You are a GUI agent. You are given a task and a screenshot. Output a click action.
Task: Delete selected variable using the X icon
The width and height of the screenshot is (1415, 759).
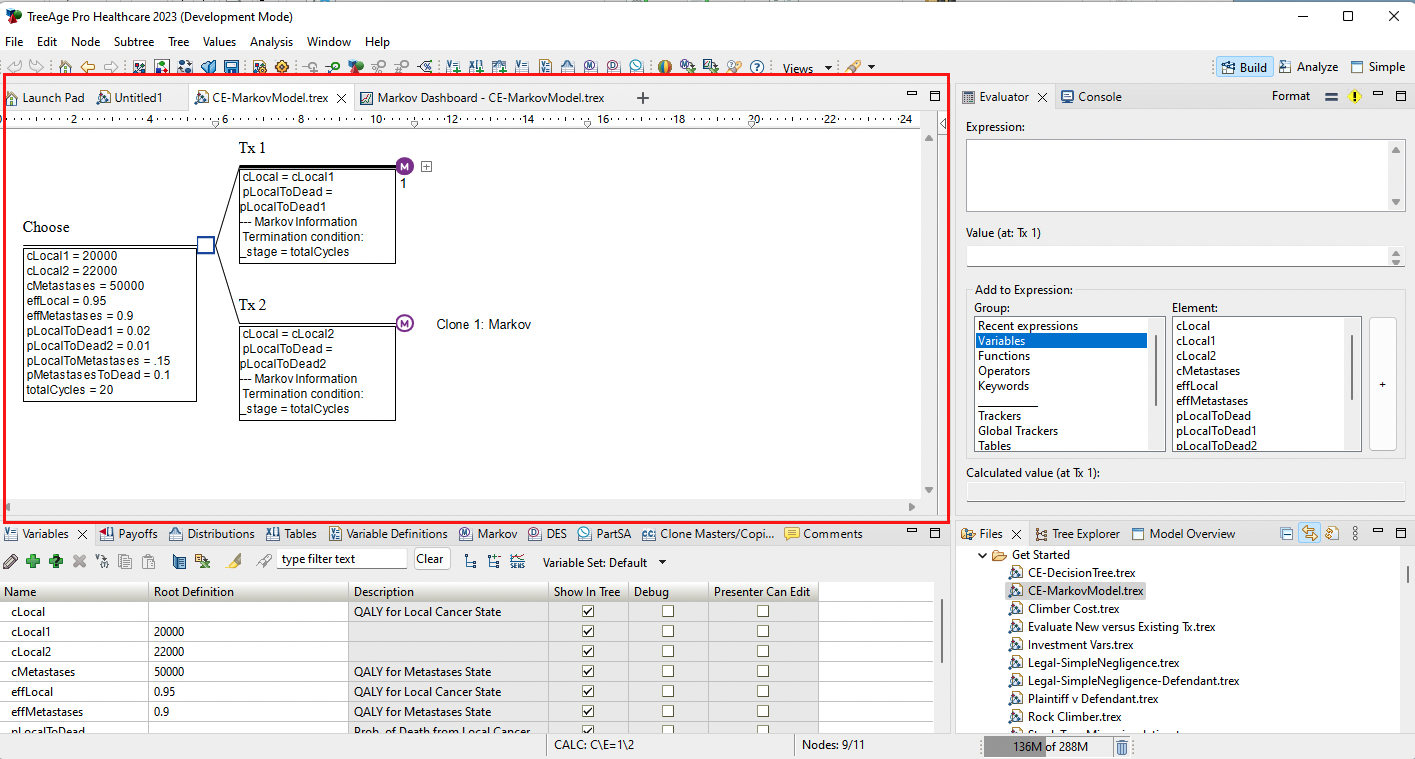point(77,561)
